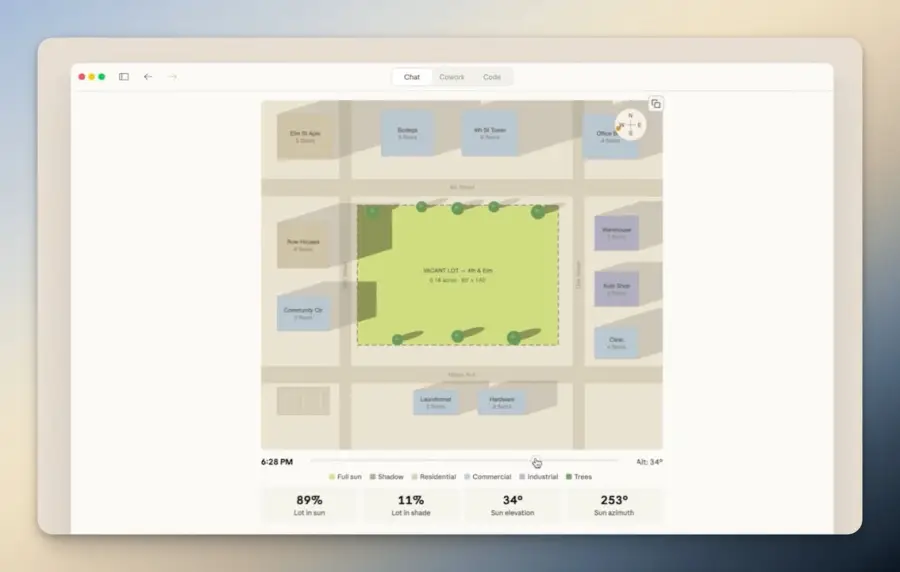Select the Hardware building
The height and width of the screenshot is (572, 900).
click(502, 402)
